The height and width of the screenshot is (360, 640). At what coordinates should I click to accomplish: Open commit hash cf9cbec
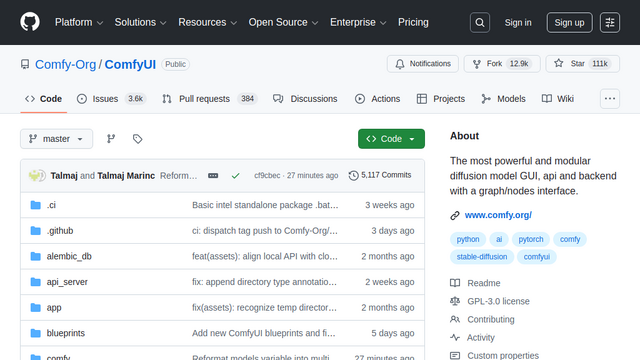tap(267, 176)
